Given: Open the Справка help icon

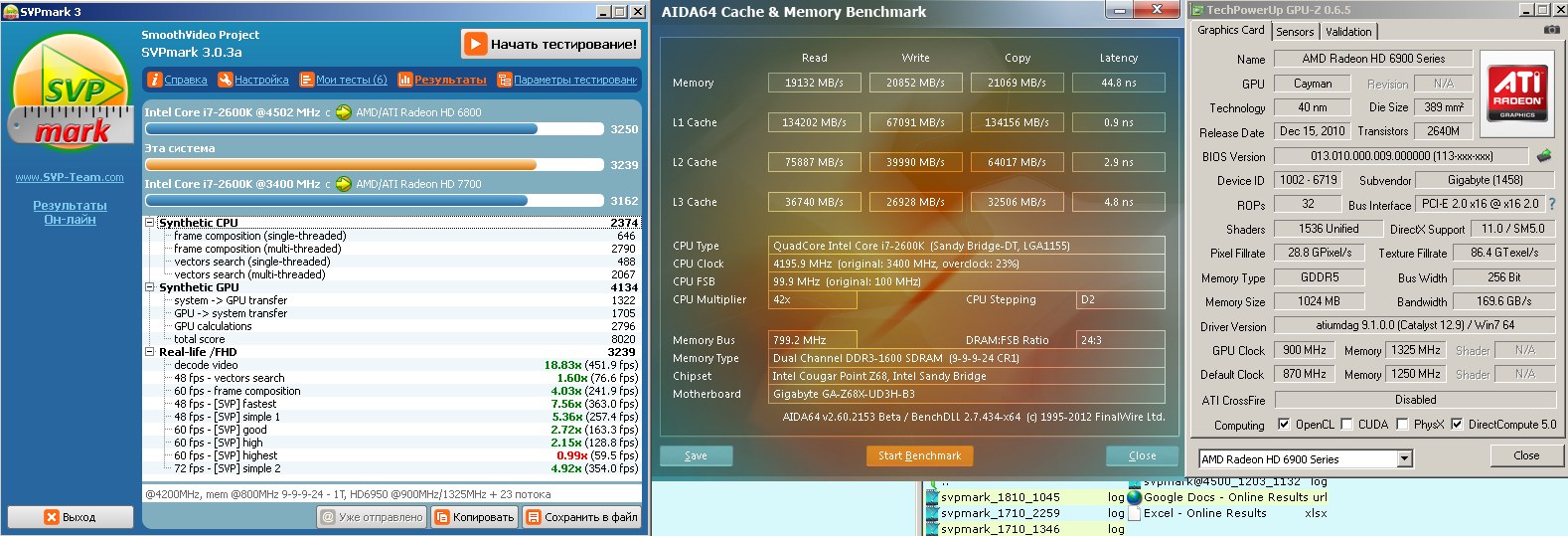Looking at the screenshot, I should [155, 80].
